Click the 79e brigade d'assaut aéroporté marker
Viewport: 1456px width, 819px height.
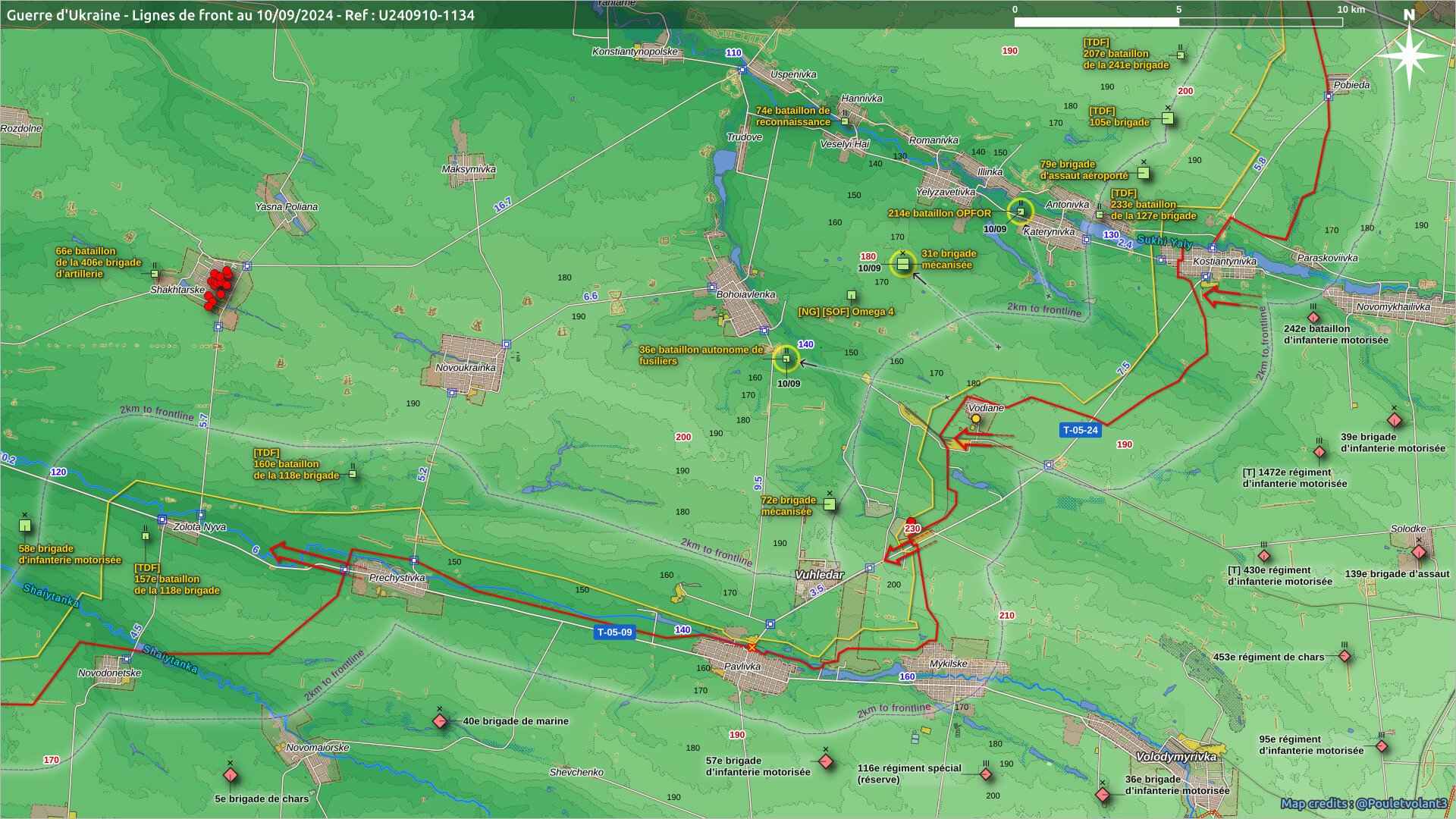pos(1144,172)
